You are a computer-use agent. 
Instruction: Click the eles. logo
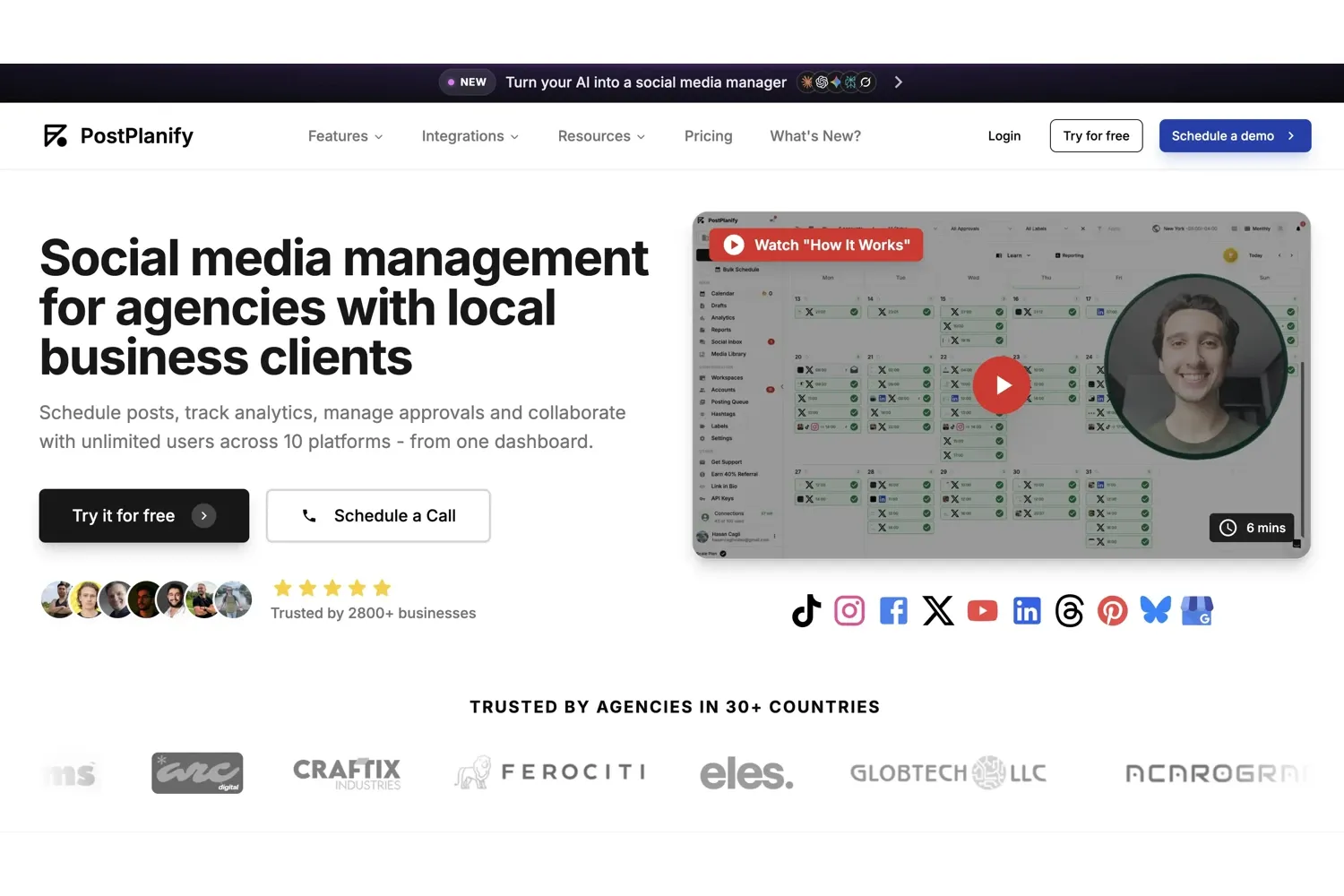746,773
